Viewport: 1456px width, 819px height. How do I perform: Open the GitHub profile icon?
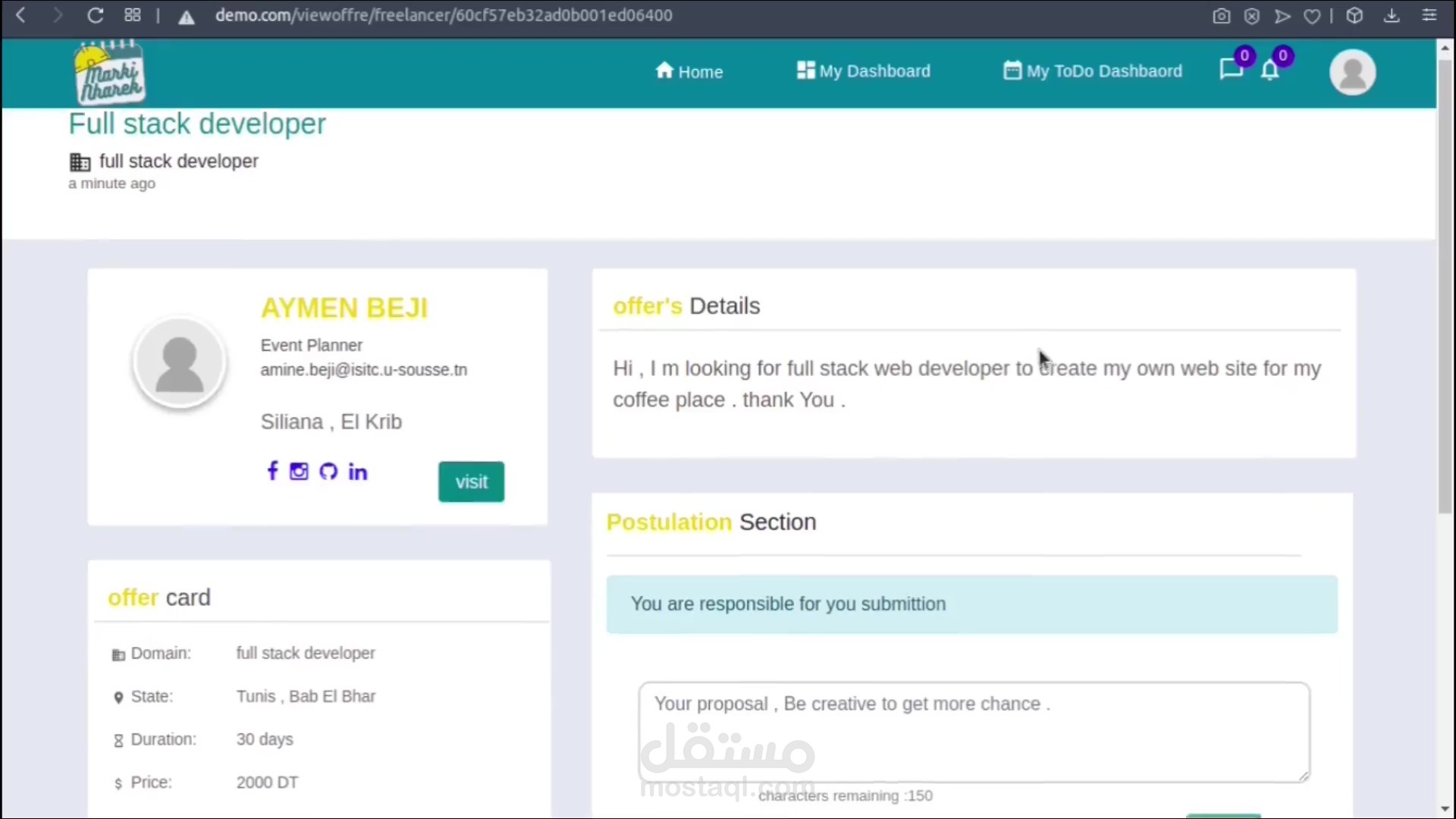(x=328, y=472)
